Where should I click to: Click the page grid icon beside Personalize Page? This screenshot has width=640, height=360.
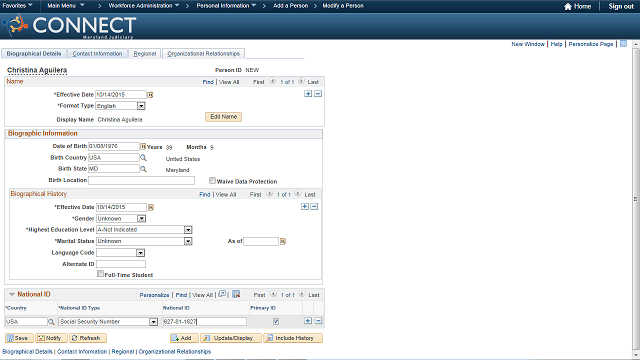point(623,44)
